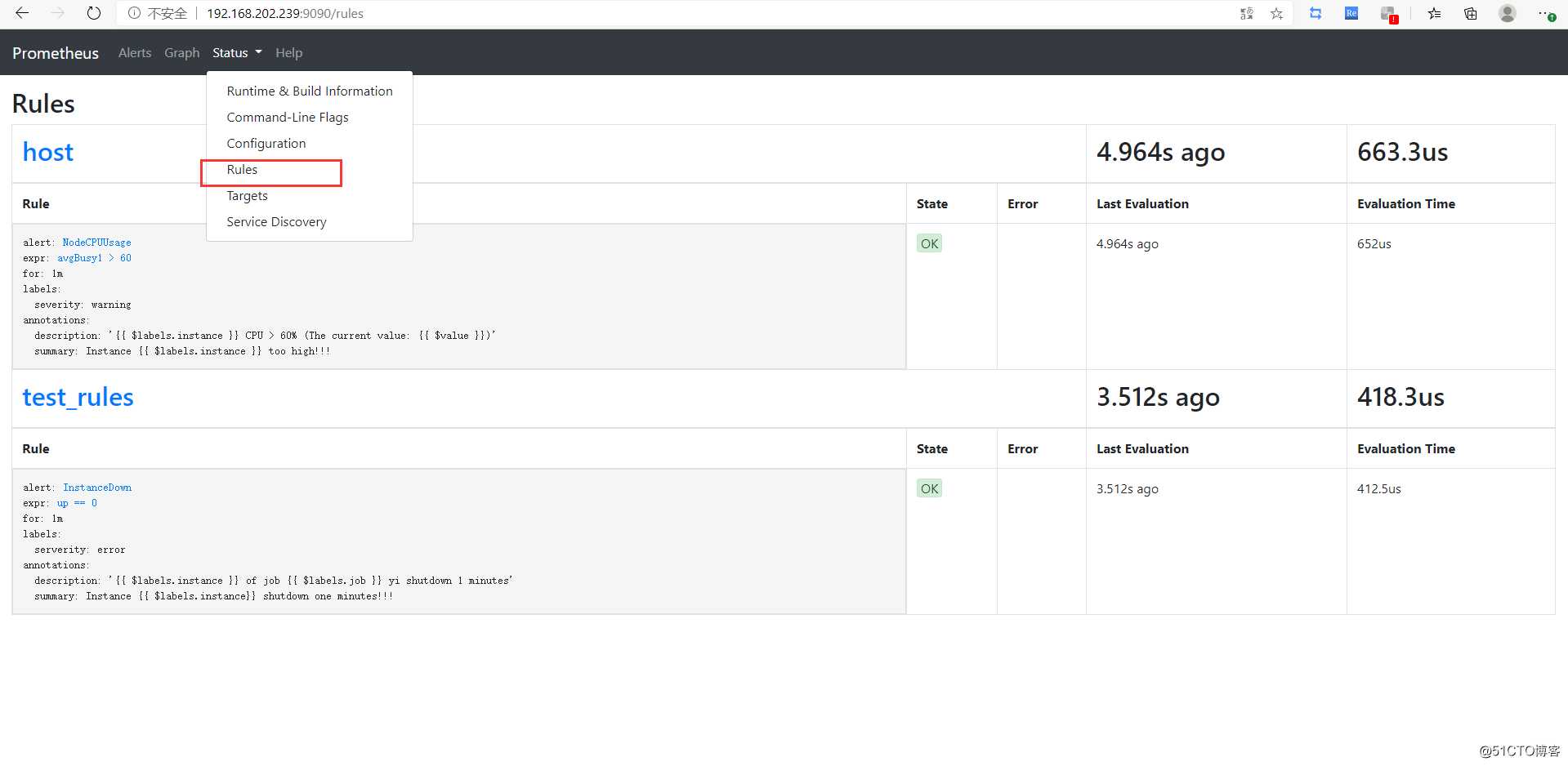Click Evaluation Time header in test_rules table
Screen dimensions: 1568x766
[1406, 448]
